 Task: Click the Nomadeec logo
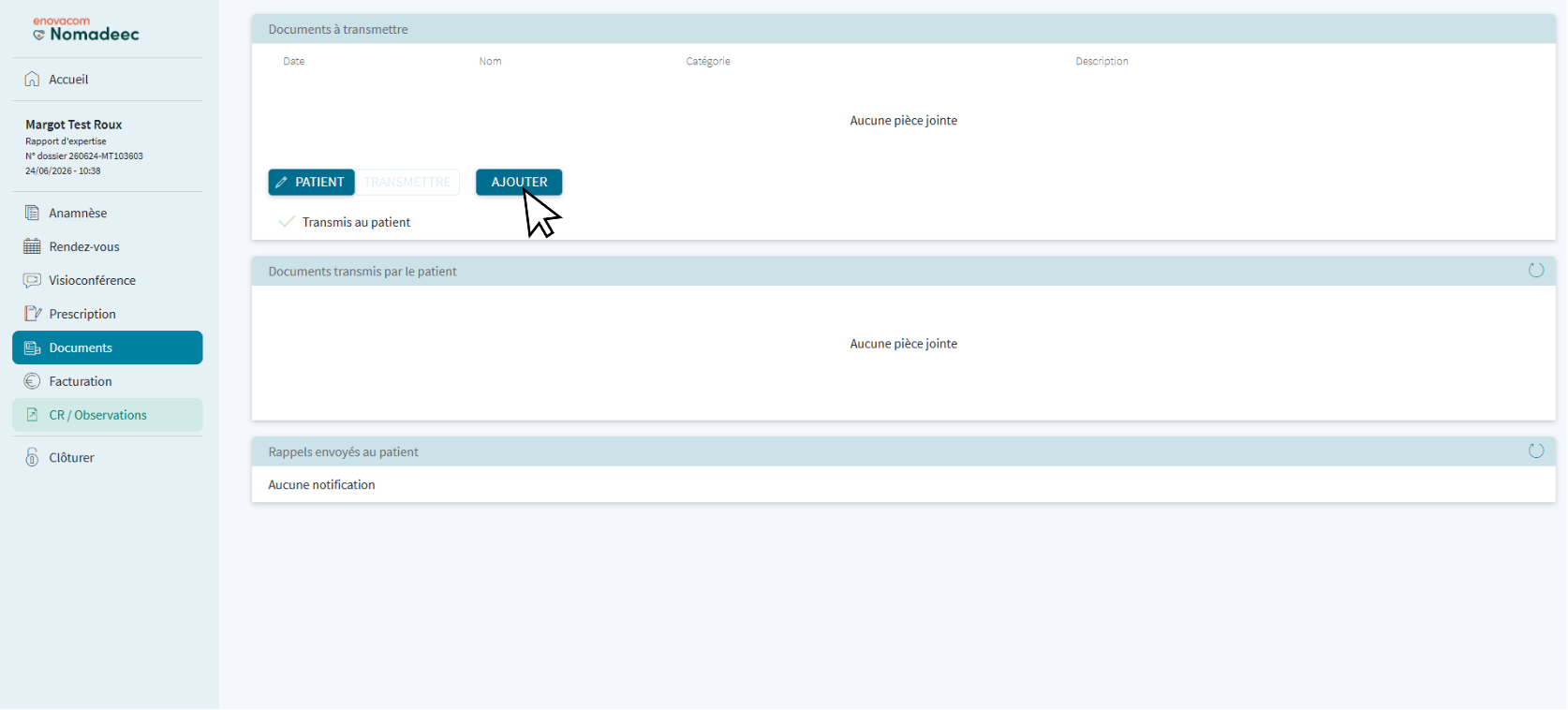tap(86, 30)
